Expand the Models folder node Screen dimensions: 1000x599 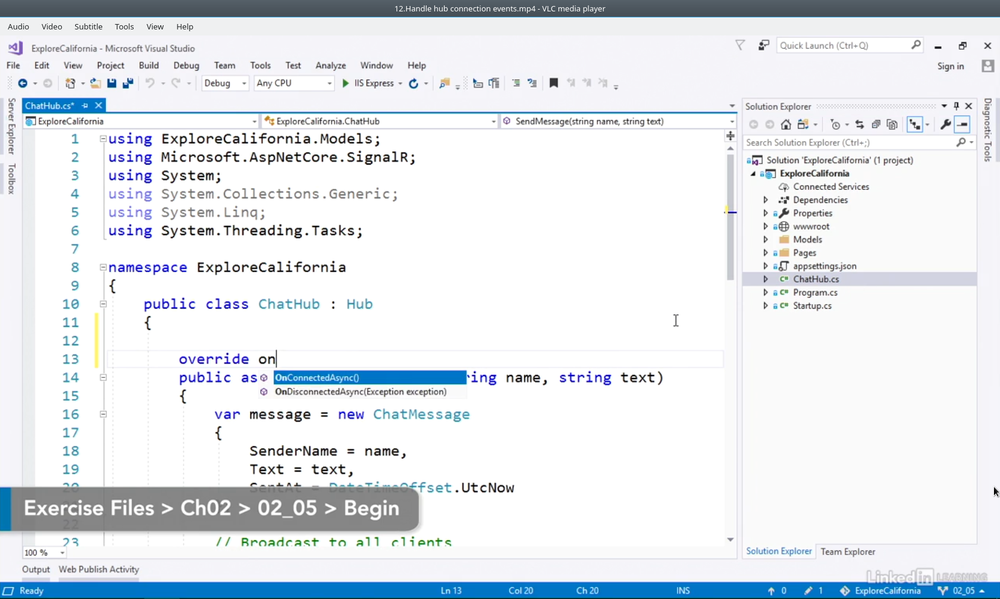766,240
